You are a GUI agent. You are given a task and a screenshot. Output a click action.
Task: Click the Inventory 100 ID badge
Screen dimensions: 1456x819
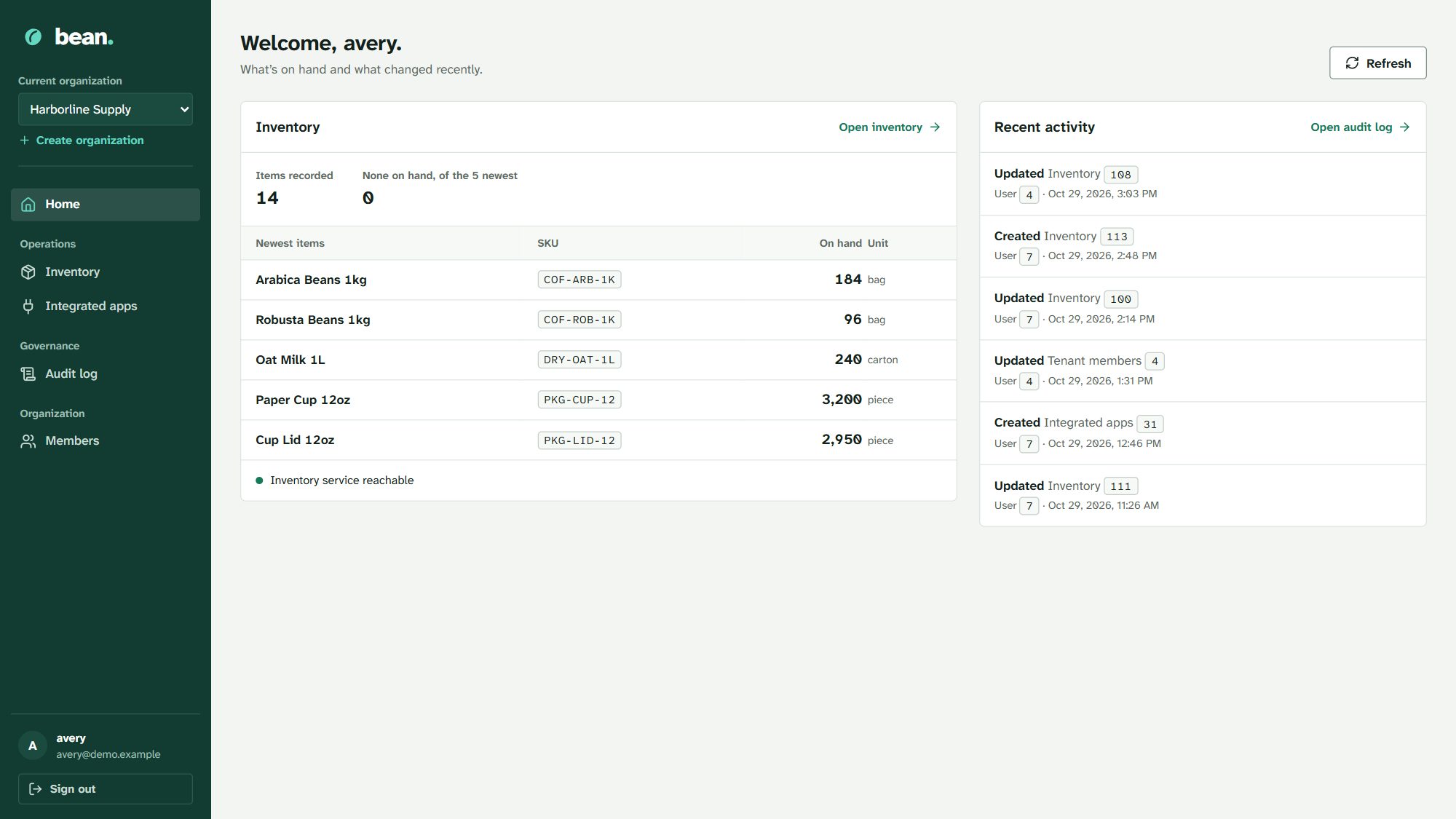click(x=1120, y=299)
